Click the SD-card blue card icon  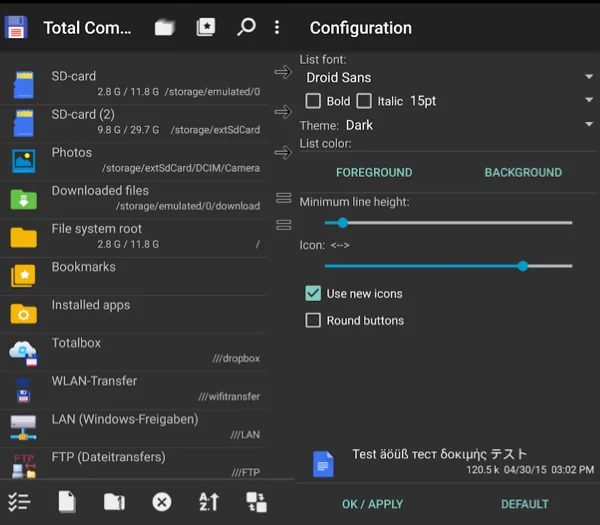coord(24,85)
